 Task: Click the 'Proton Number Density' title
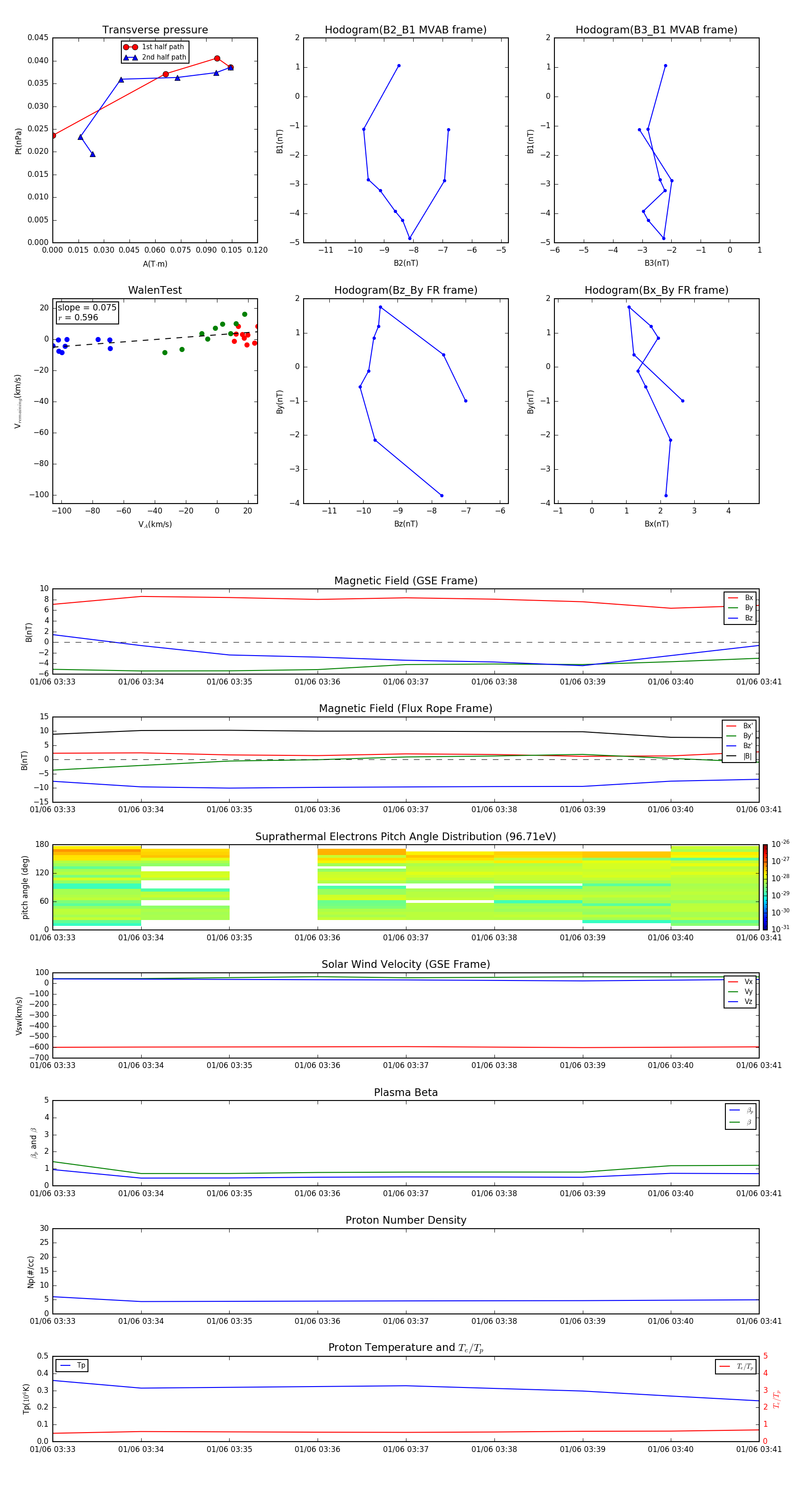406,1220
